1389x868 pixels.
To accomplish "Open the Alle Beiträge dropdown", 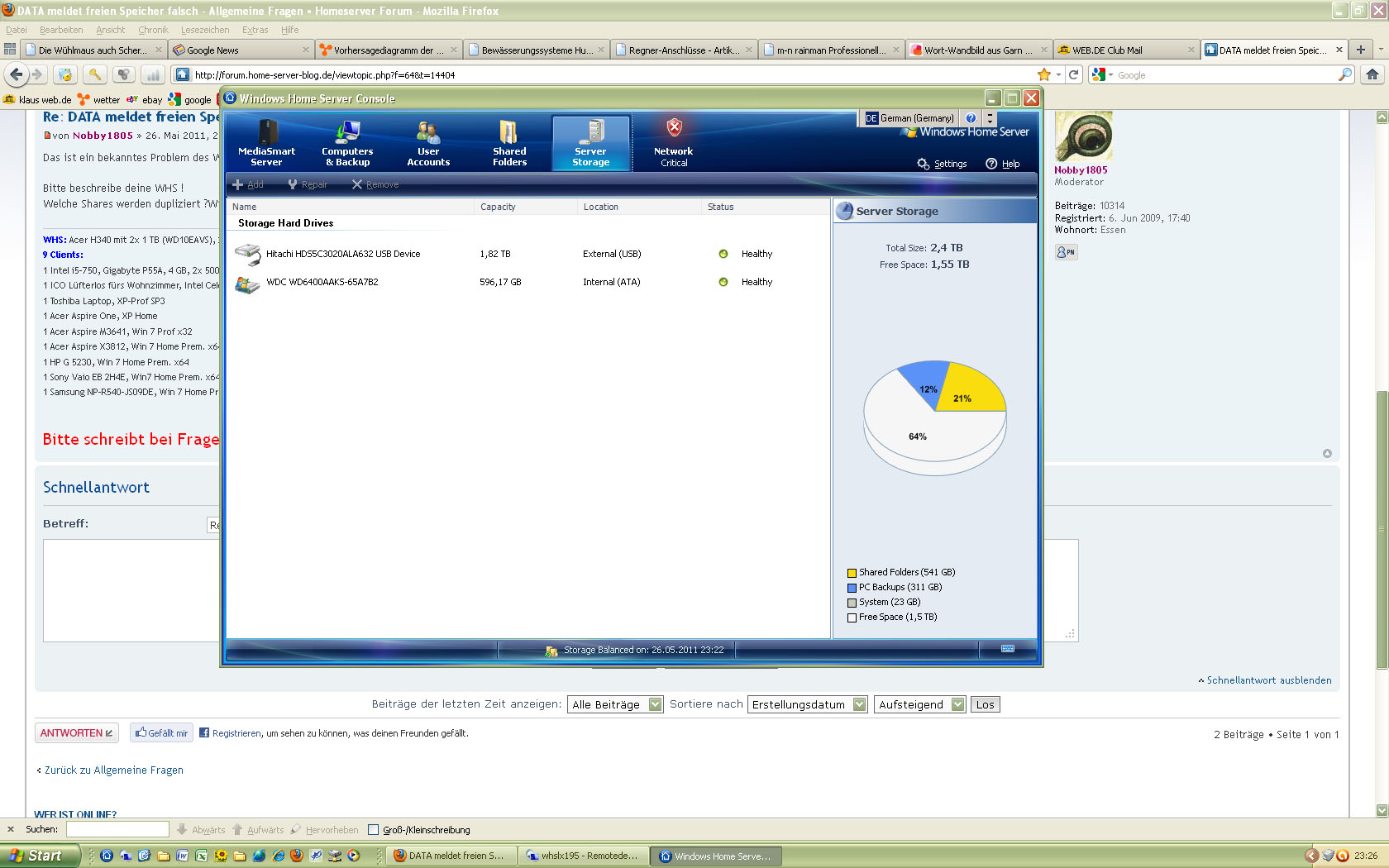I will (x=615, y=704).
